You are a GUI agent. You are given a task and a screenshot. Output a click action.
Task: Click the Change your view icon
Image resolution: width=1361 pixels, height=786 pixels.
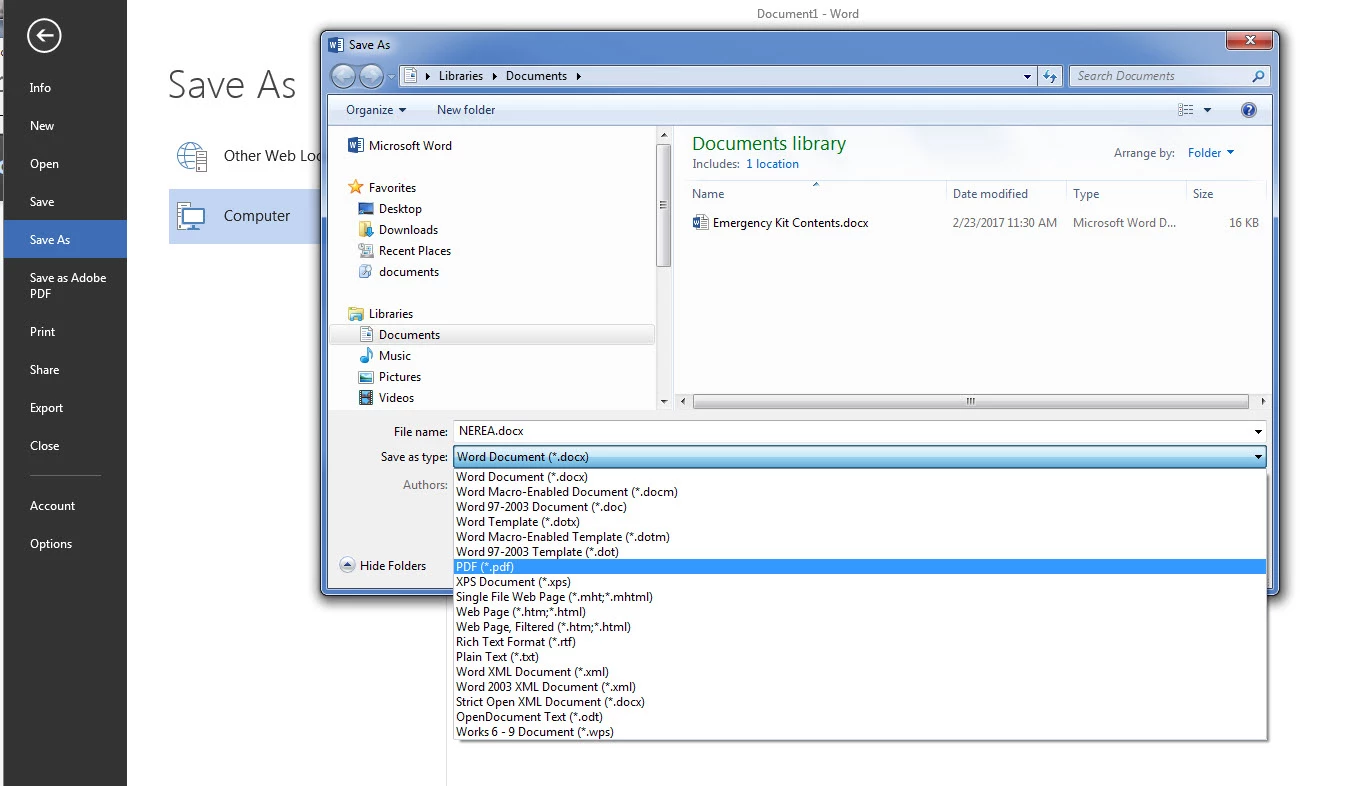tap(1186, 110)
